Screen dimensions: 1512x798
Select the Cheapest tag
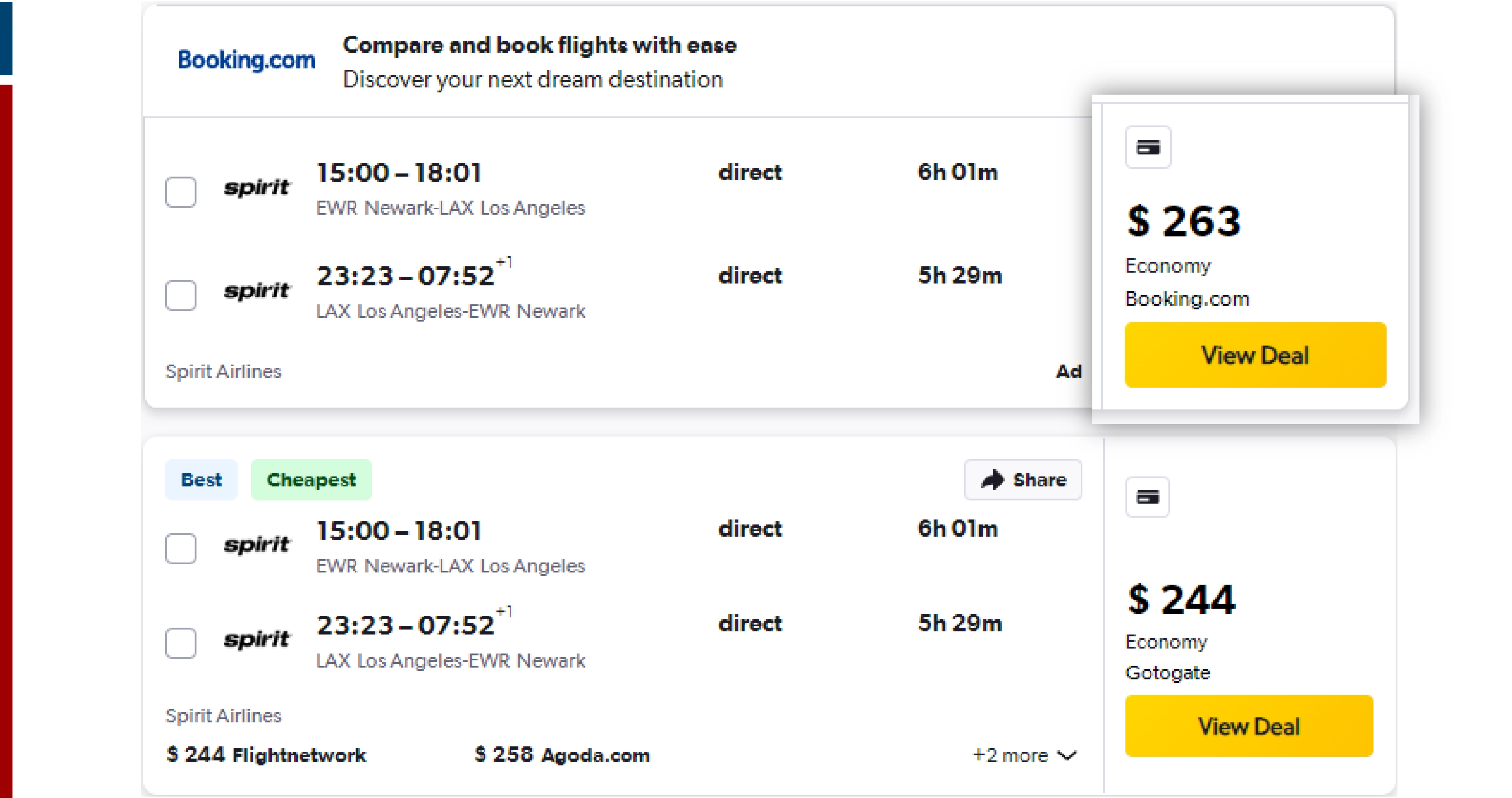click(311, 480)
